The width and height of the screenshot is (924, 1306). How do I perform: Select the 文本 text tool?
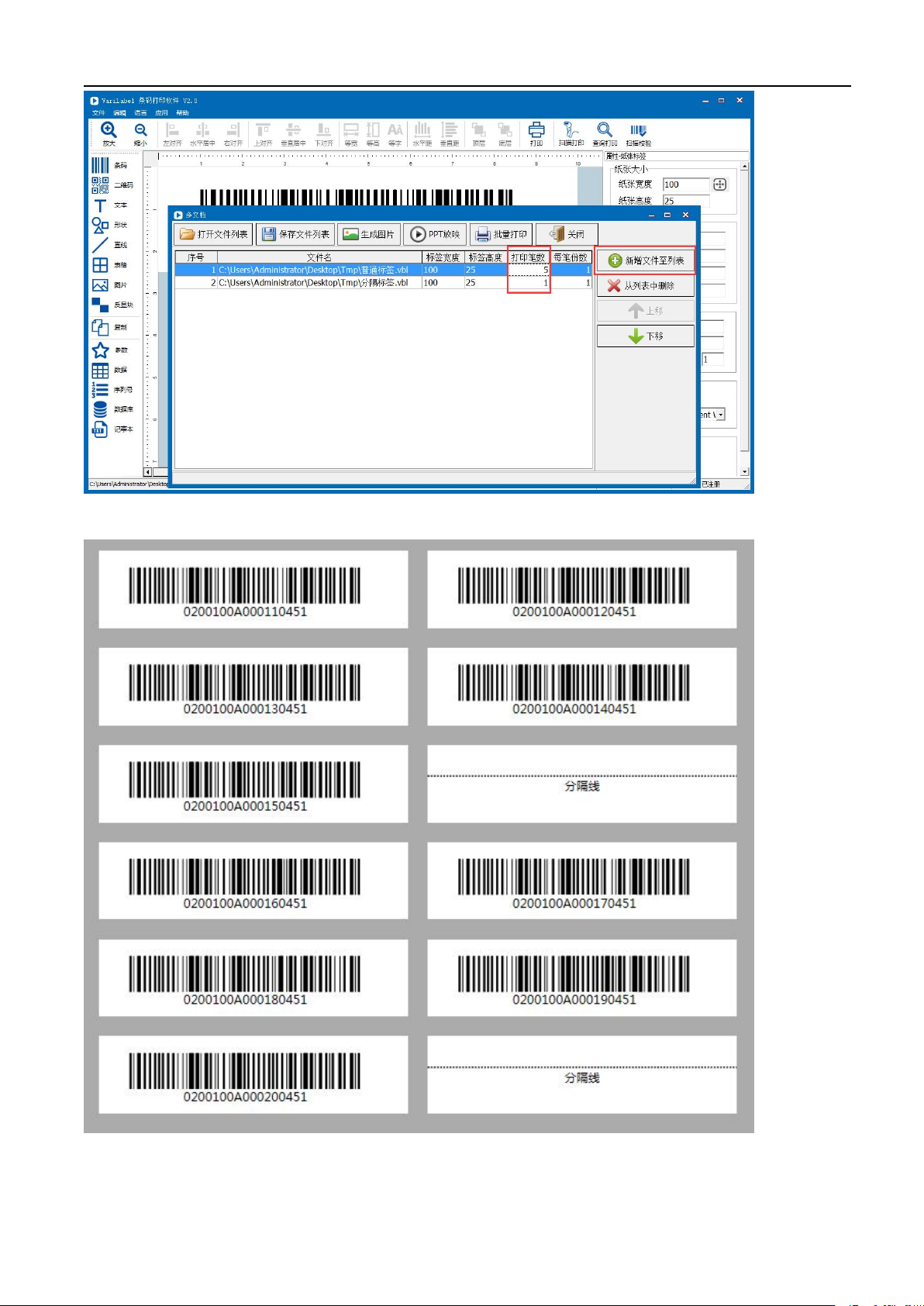tap(100, 205)
